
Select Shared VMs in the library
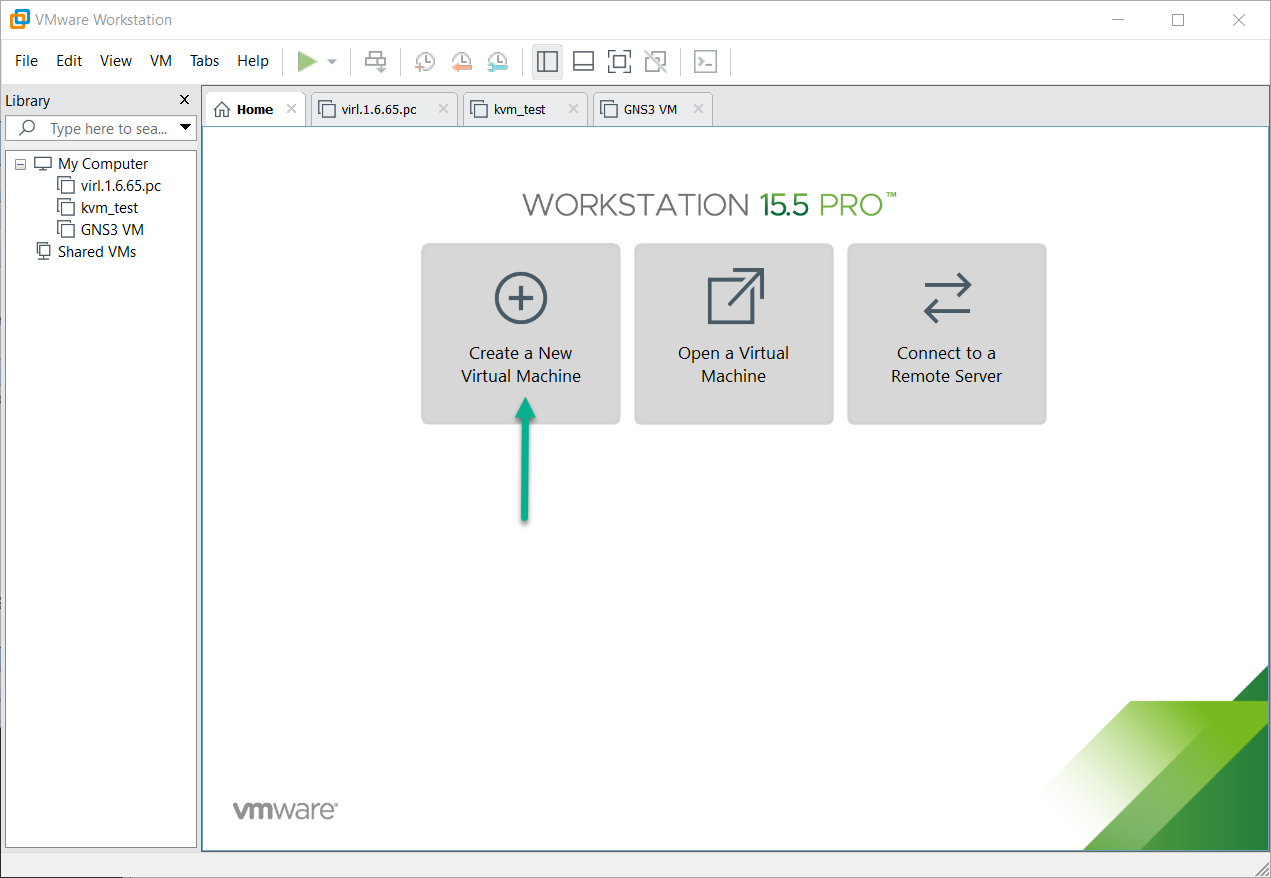point(97,252)
